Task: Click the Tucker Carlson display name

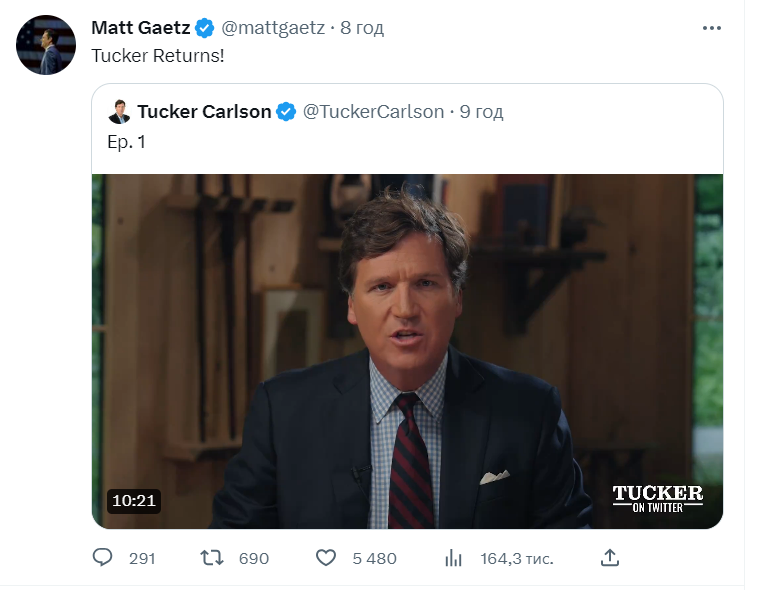Action: [204, 112]
